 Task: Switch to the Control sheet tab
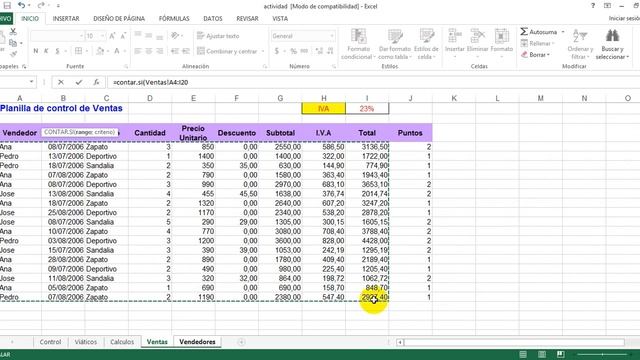[x=50, y=342]
